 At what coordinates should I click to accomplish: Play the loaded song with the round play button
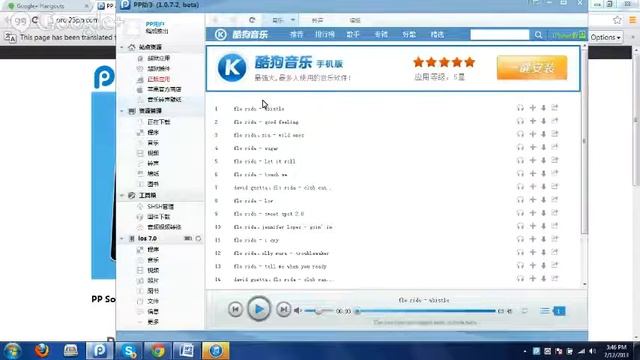click(259, 309)
